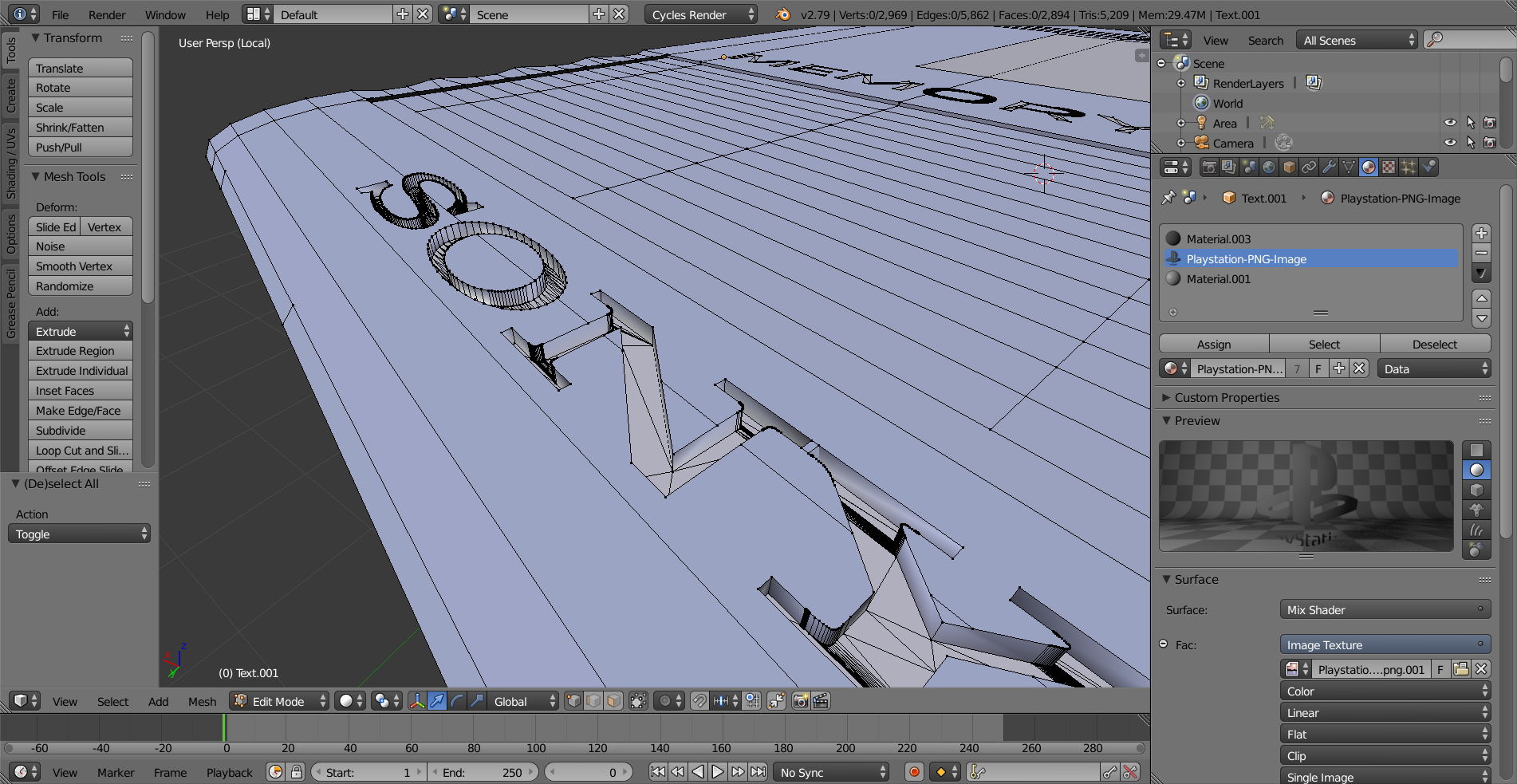Move material slot down in list
The width and height of the screenshot is (1517, 784).
(1481, 317)
